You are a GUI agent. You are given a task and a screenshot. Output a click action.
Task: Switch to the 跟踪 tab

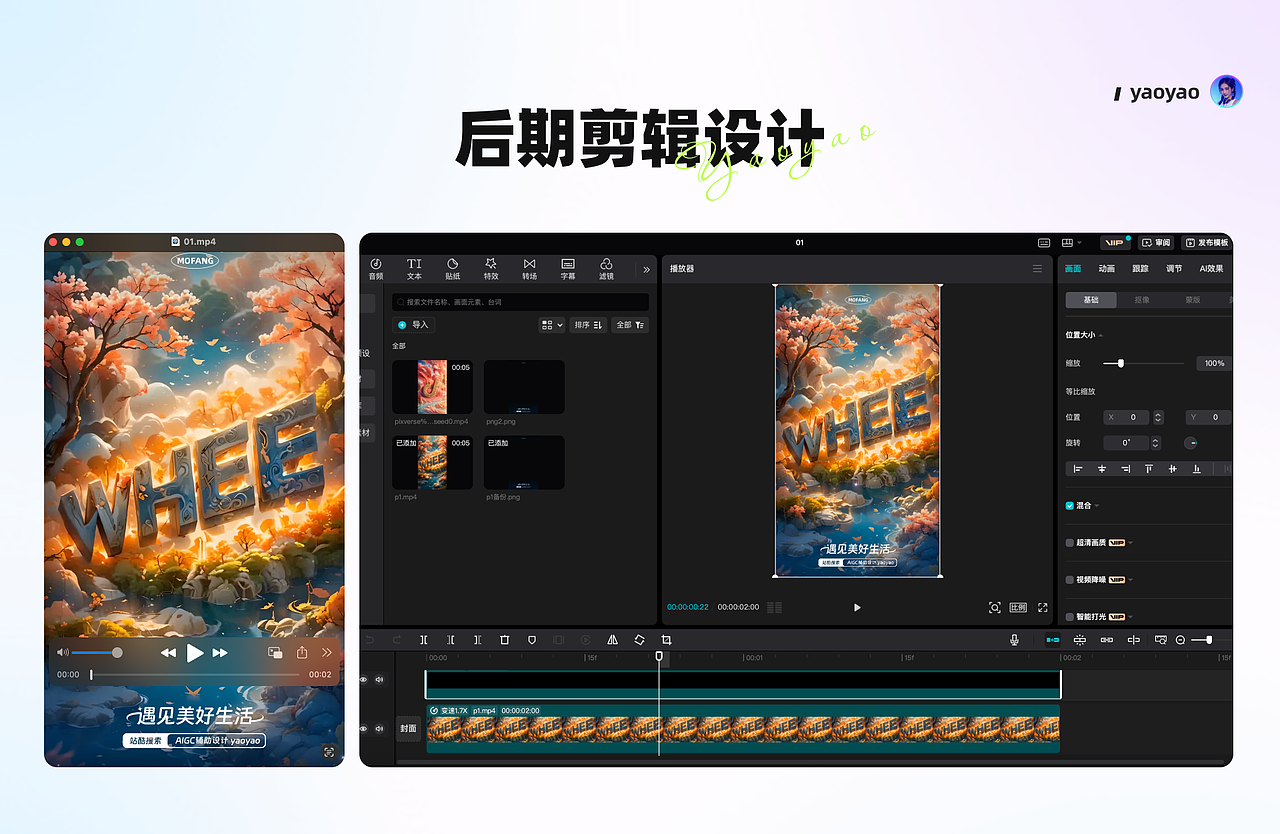pos(1140,269)
